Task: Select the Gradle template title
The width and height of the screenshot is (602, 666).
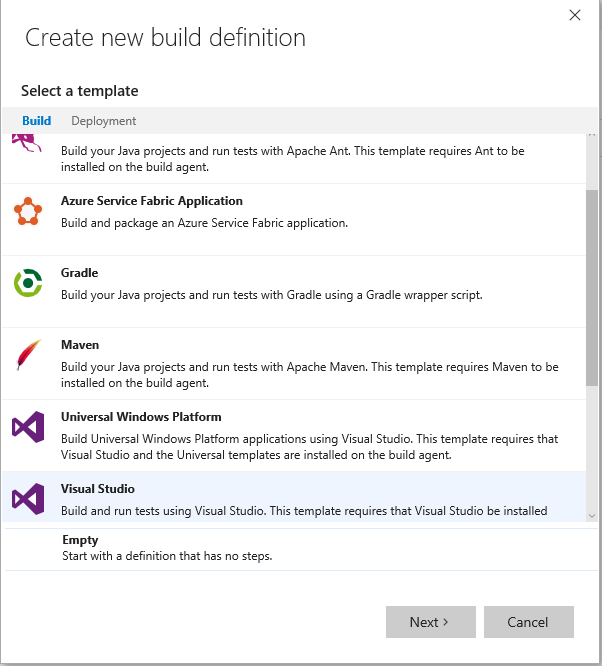Action: coord(79,273)
